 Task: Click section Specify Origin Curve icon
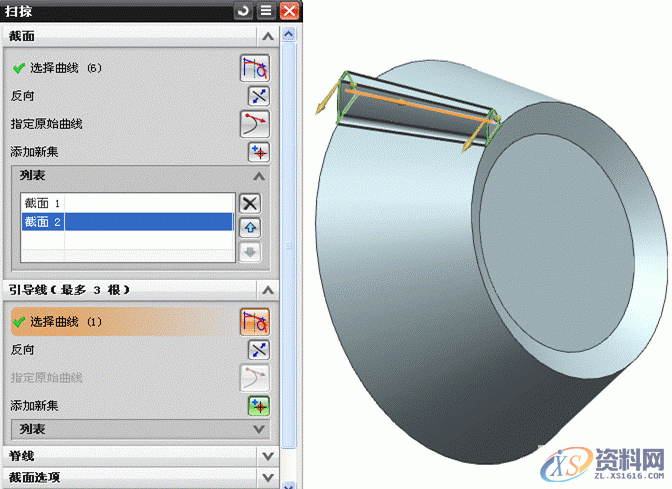[x=255, y=124]
